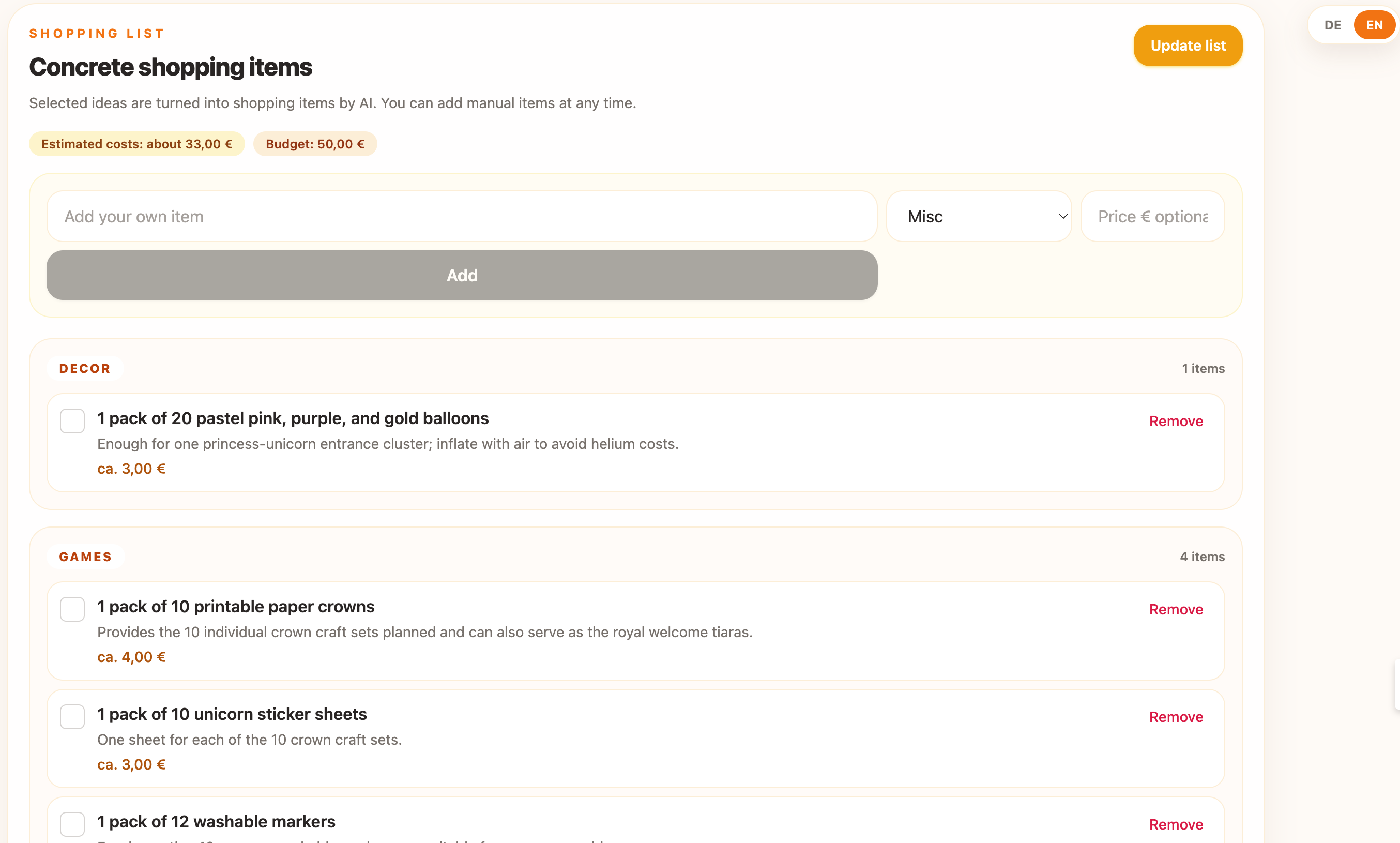
Task: Click the GAMES category label
Action: click(86, 556)
